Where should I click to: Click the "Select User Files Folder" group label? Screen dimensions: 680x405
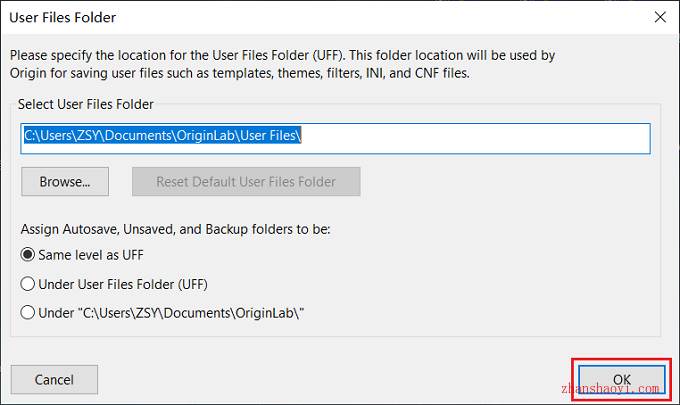(85, 105)
